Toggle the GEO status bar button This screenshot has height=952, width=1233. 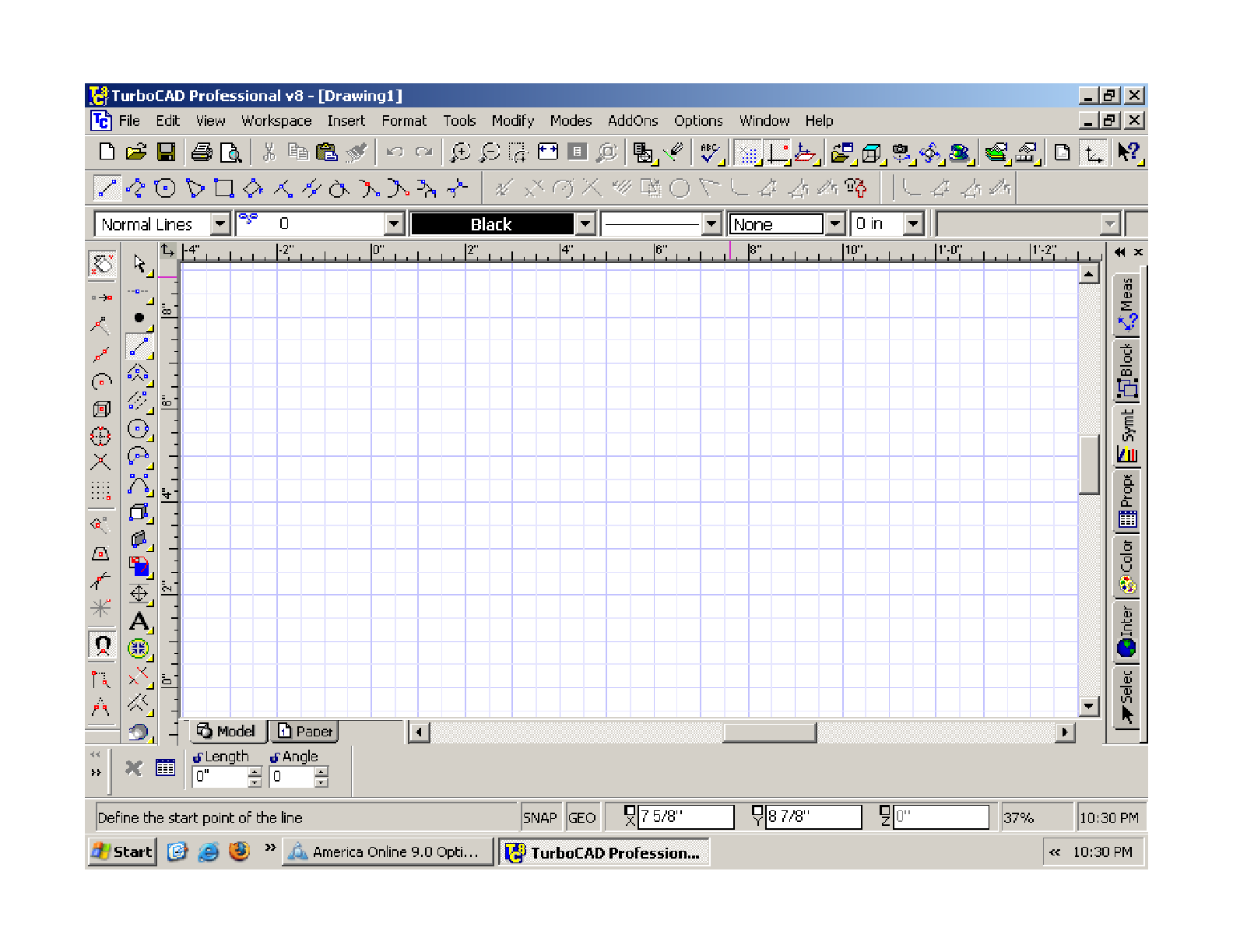[581, 817]
